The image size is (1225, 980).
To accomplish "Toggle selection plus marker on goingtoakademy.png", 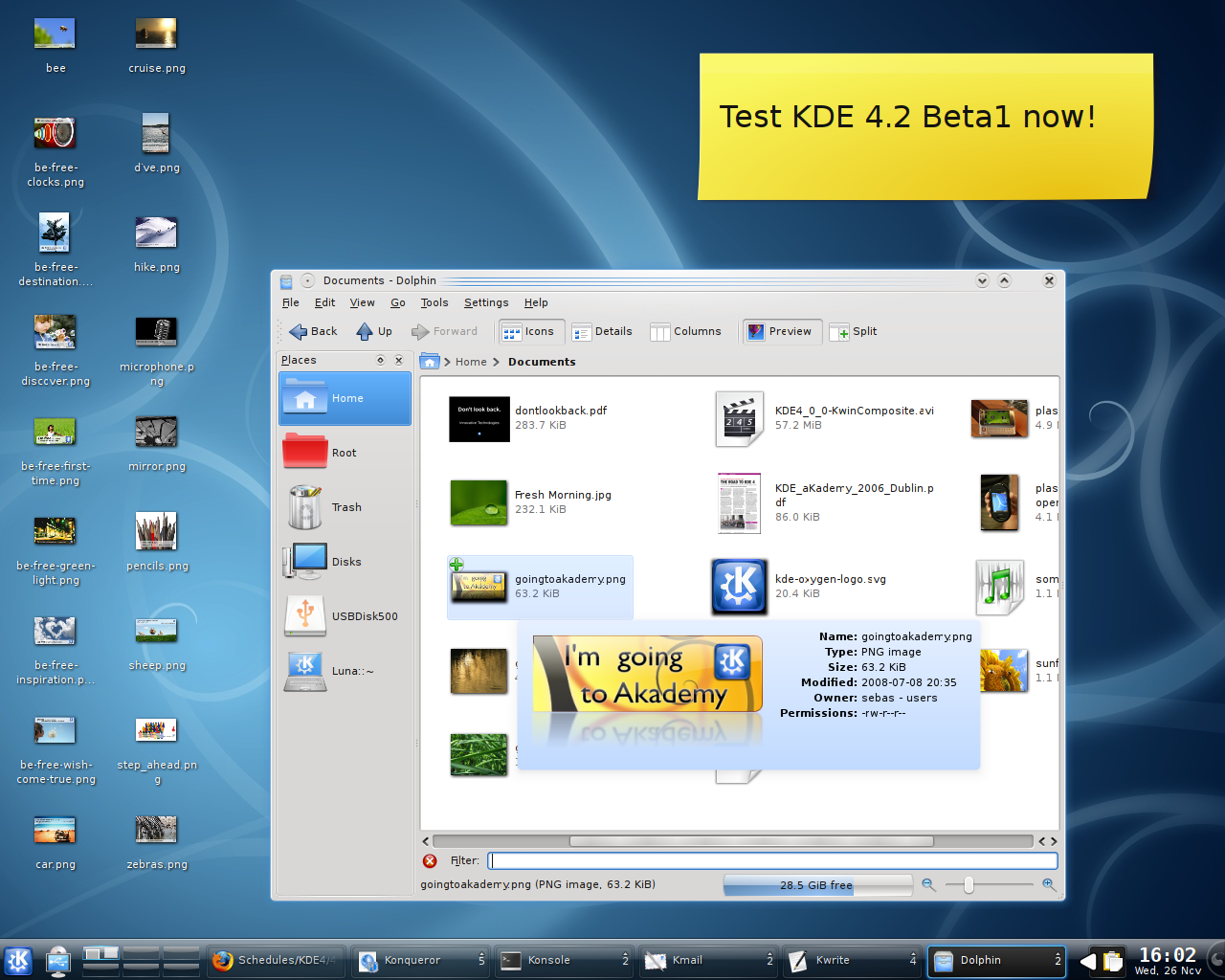I will tap(457, 565).
